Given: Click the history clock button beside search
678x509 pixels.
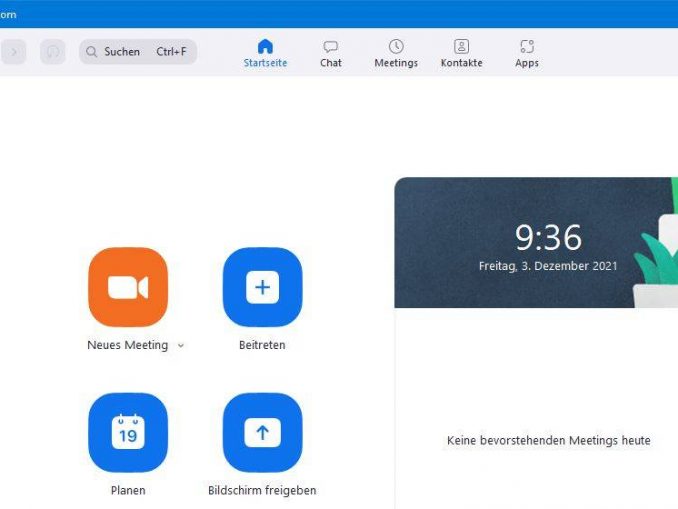Looking at the screenshot, I should click(x=53, y=52).
